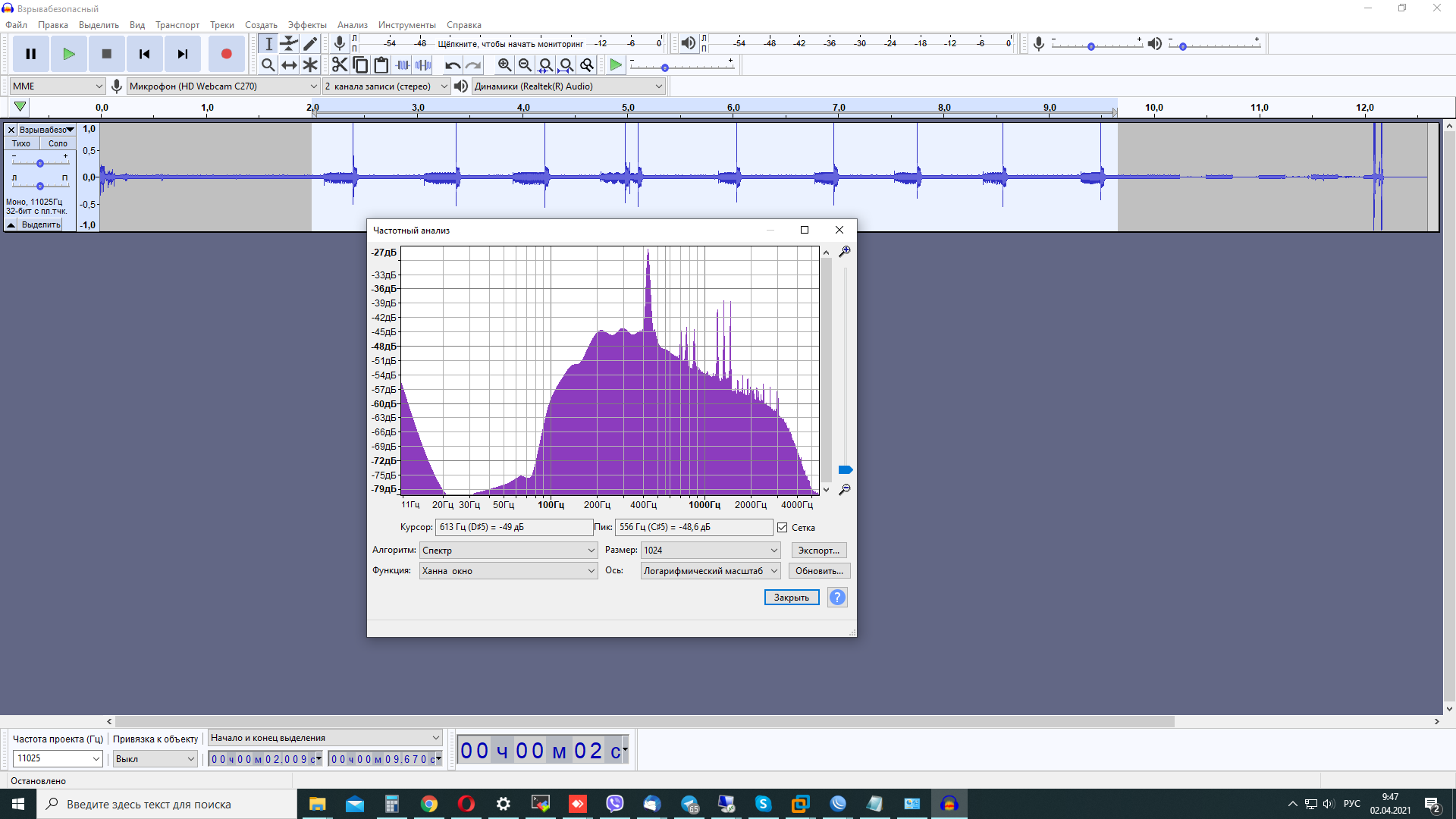The height and width of the screenshot is (819, 1456).
Task: Click the Undo arrow icon
Action: 453,65
